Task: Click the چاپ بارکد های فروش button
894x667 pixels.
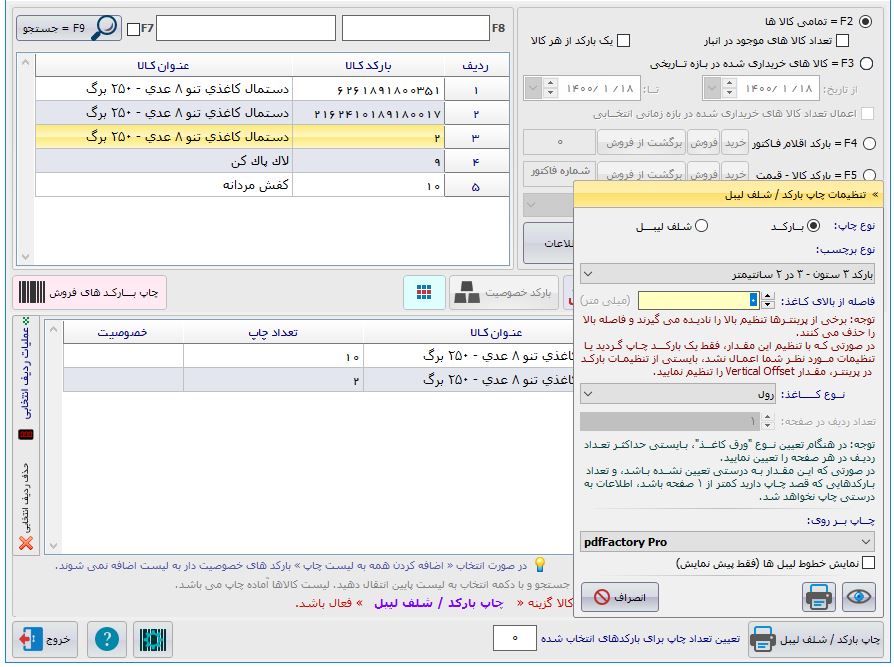Action: [x=91, y=292]
